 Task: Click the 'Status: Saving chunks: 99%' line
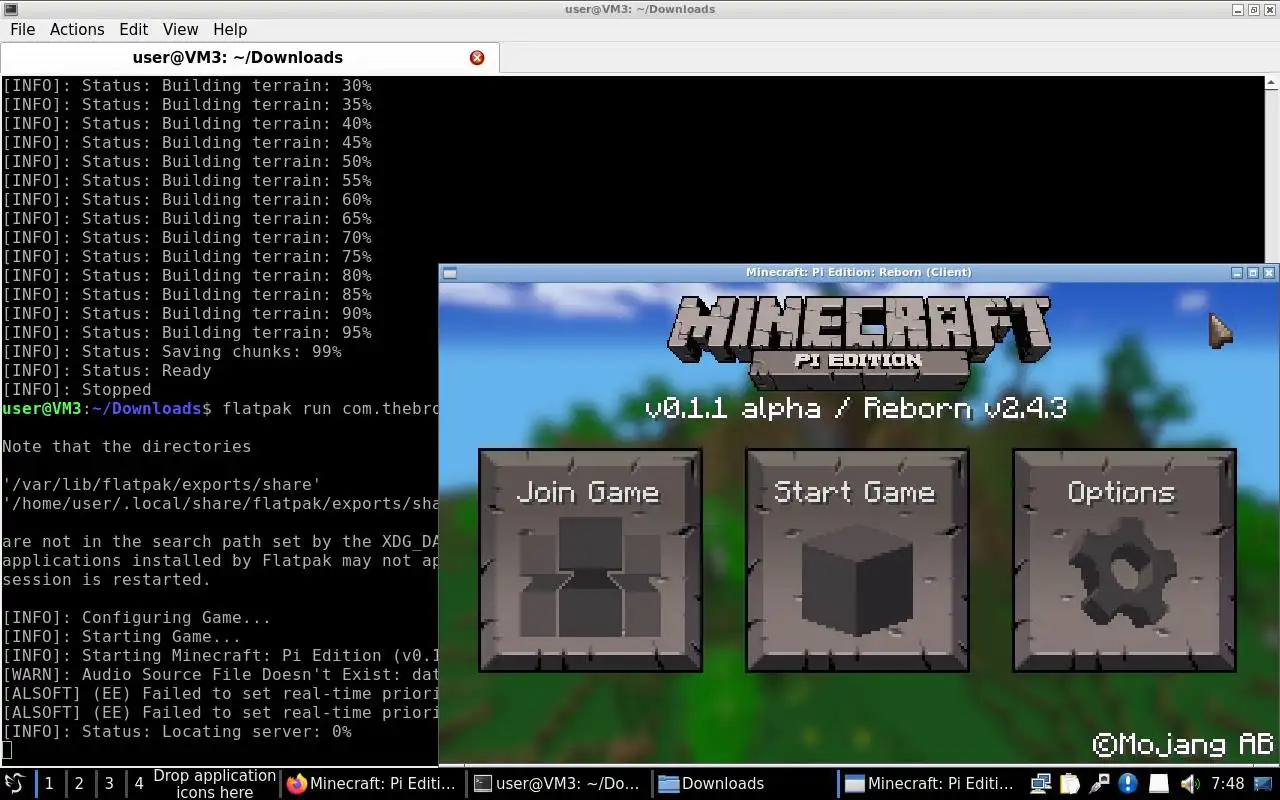172,351
